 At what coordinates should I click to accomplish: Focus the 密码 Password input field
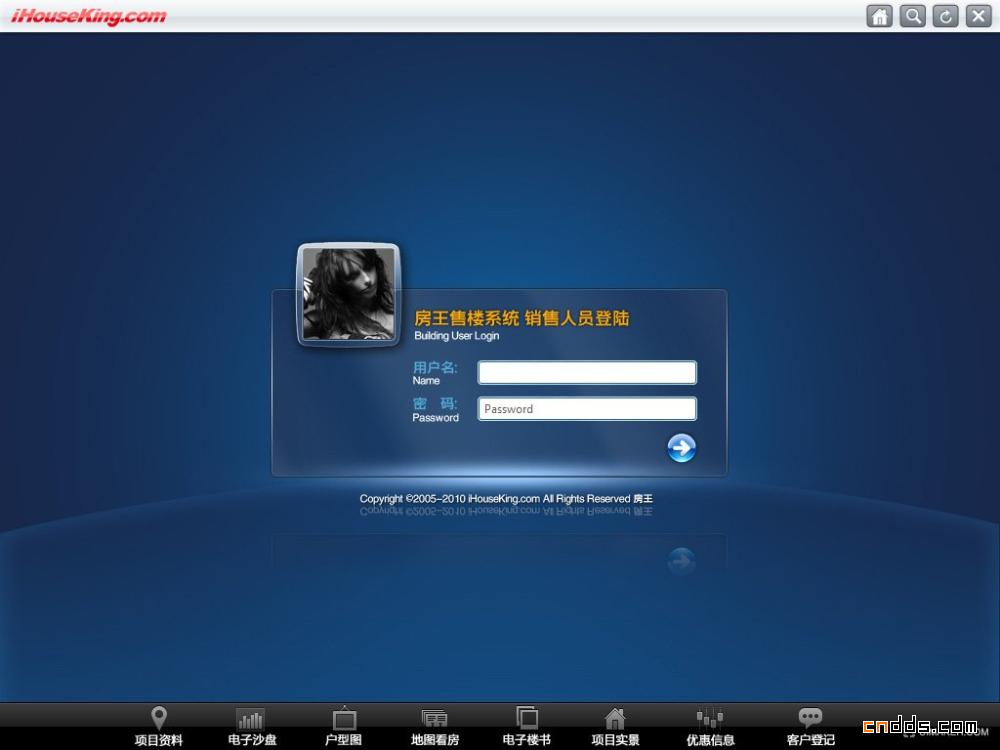coord(587,409)
